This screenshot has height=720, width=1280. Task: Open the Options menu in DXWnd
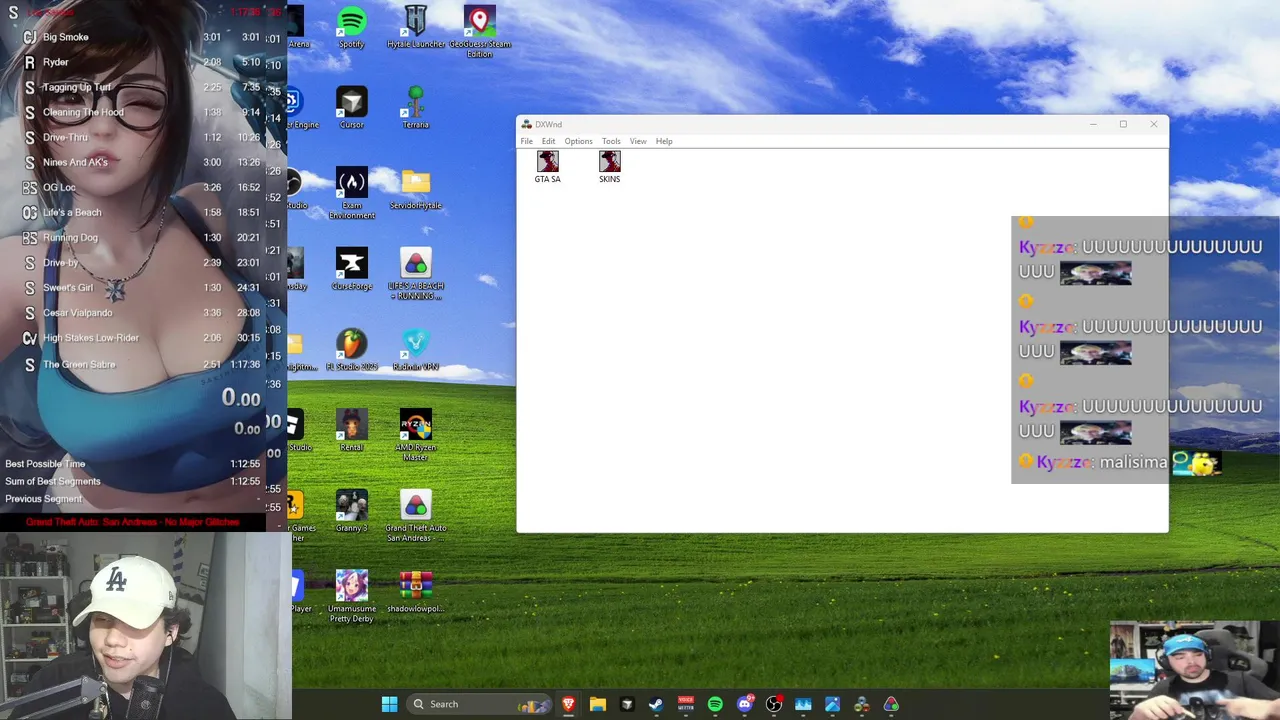click(578, 141)
